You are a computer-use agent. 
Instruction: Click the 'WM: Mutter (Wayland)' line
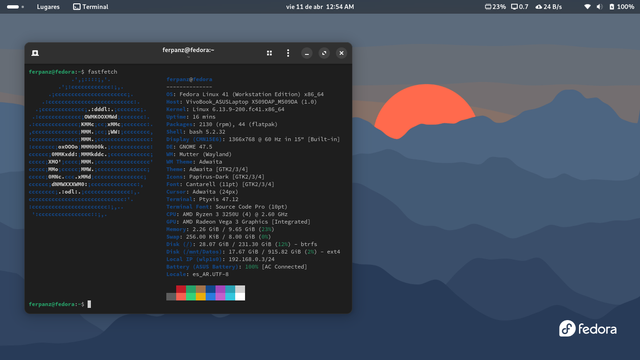pyautogui.click(x=199, y=154)
